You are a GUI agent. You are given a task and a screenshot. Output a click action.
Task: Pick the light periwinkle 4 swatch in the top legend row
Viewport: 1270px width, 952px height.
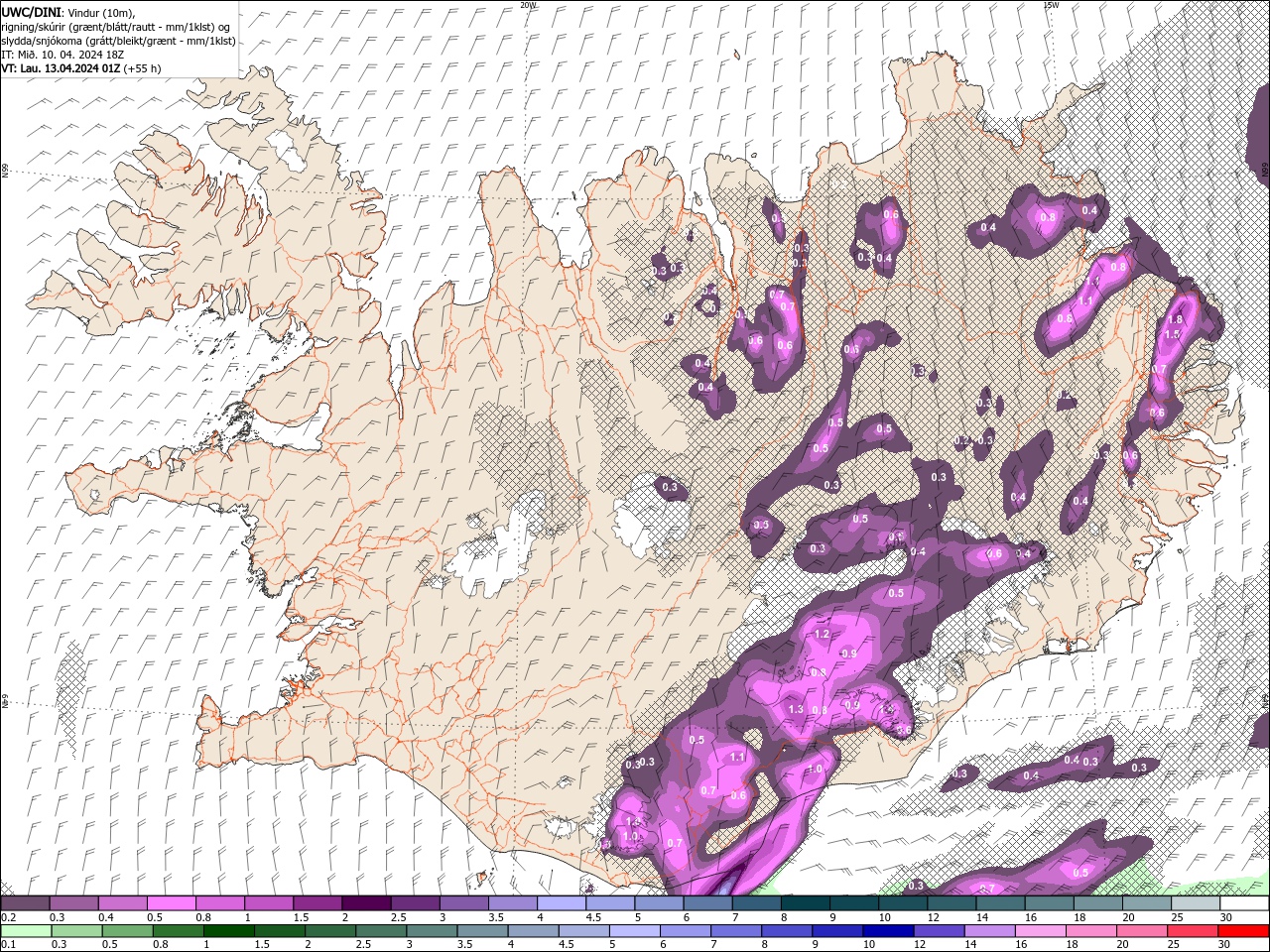(562, 903)
